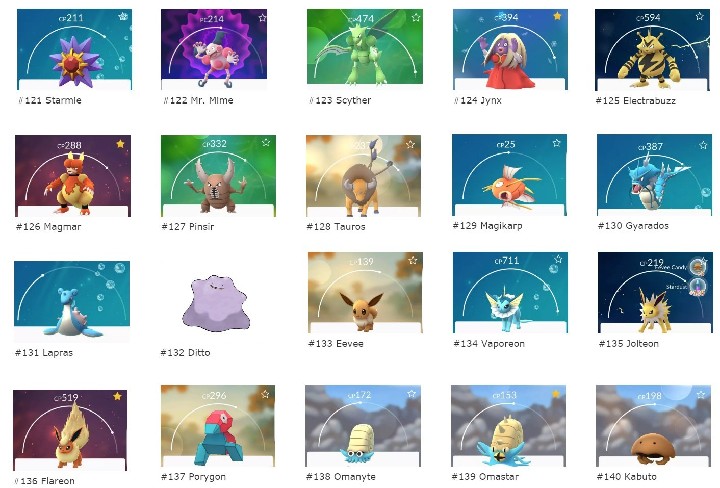720x488 pixels.
Task: Click the star icon on Vaporeon card
Action: coord(558,259)
